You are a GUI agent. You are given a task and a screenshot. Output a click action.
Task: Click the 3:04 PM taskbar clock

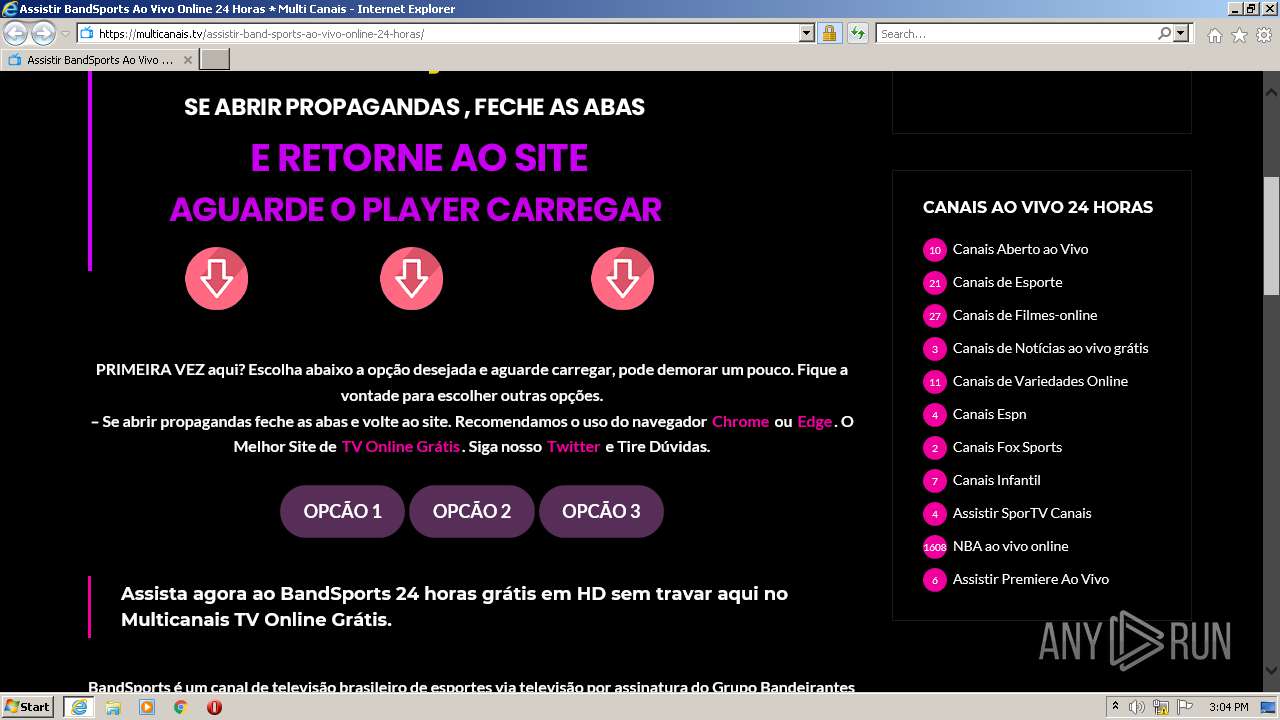pyautogui.click(x=1228, y=707)
